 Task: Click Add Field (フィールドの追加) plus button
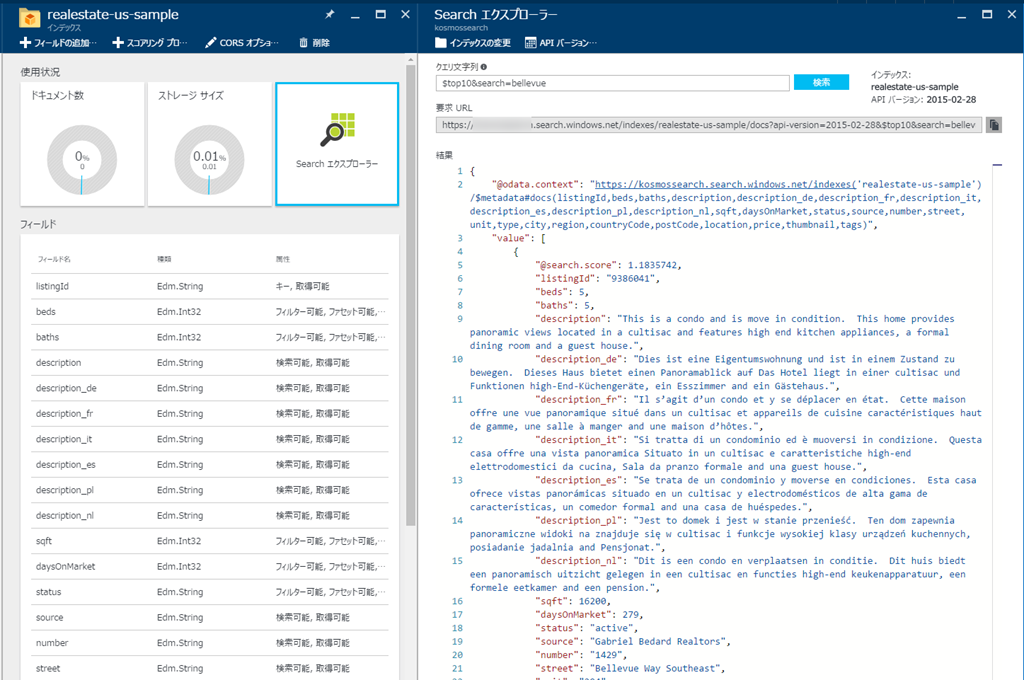pos(59,43)
